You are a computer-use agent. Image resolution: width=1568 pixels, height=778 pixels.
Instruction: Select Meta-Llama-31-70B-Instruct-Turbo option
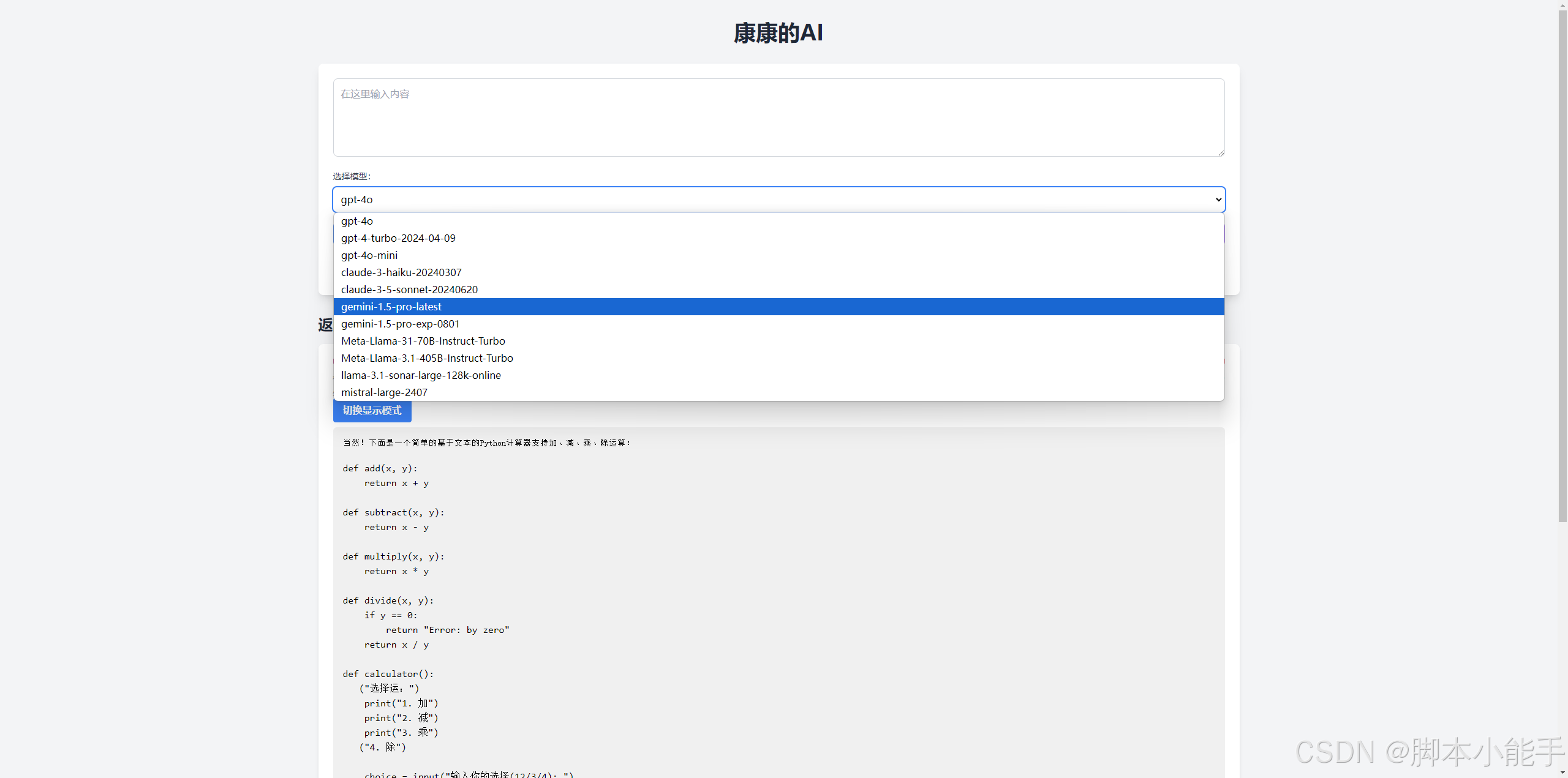(423, 341)
